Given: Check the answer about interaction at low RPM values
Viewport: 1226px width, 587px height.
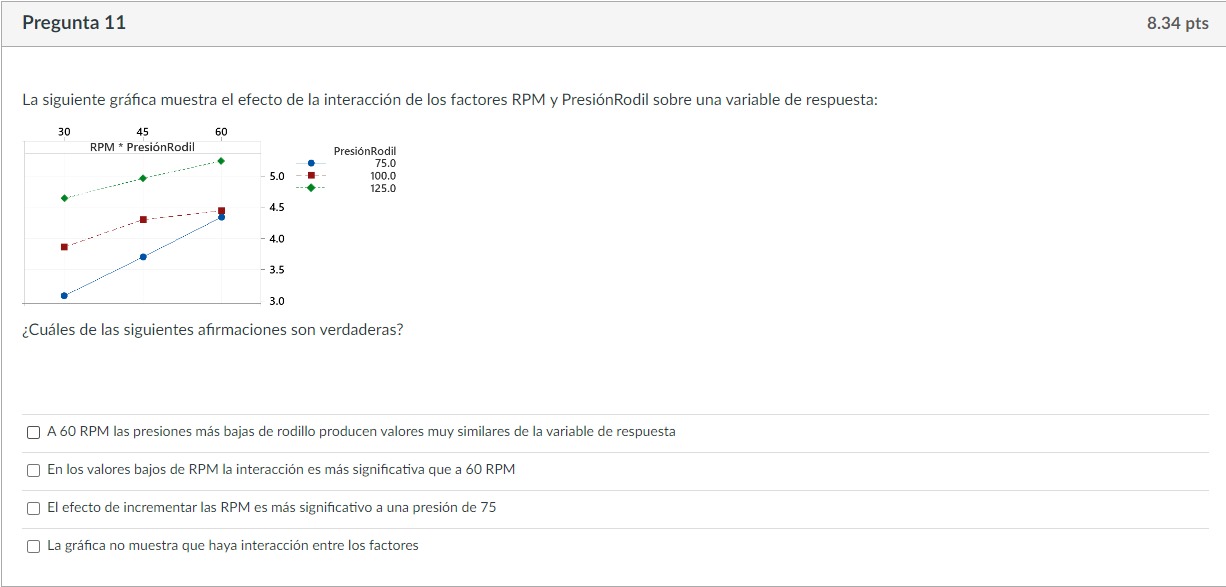Looking at the screenshot, I should [33, 469].
